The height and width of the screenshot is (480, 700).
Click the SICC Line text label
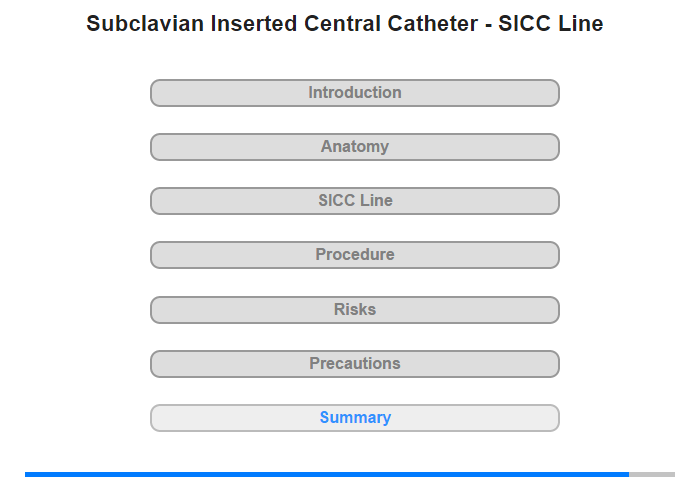[x=355, y=200]
